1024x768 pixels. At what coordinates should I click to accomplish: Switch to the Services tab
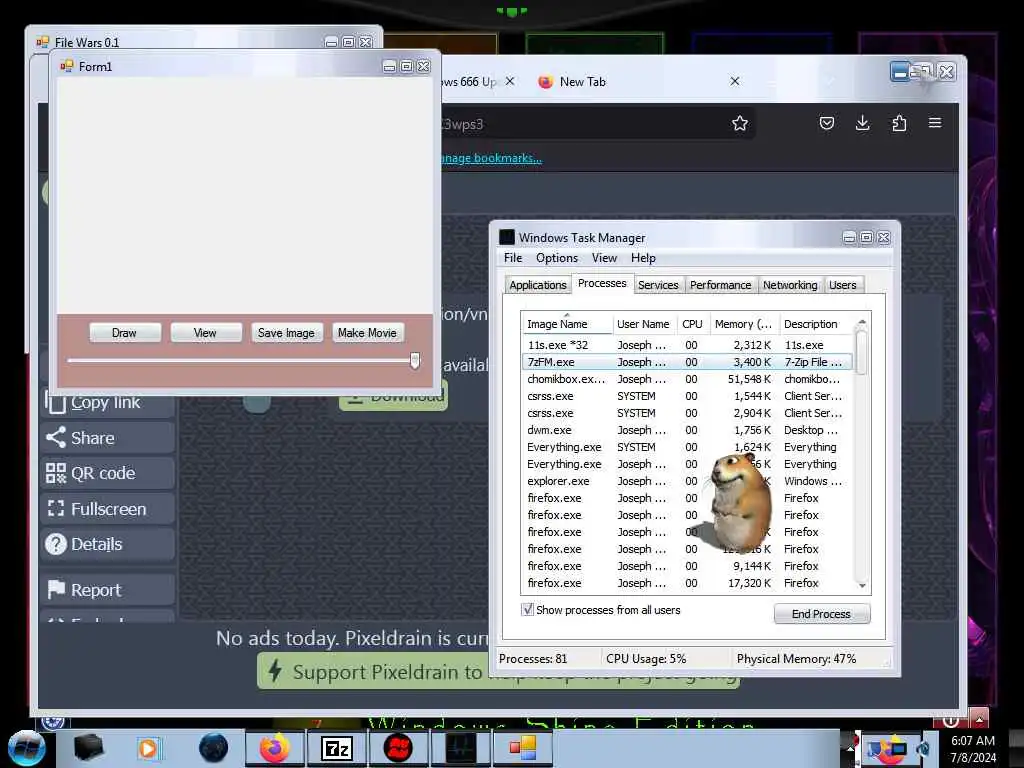pos(658,285)
